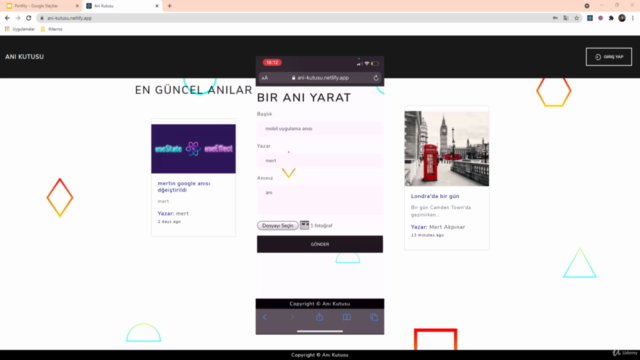Click the lock icon in Chrome address bar
Screen dimensions: 640x360
(x=42, y=18)
